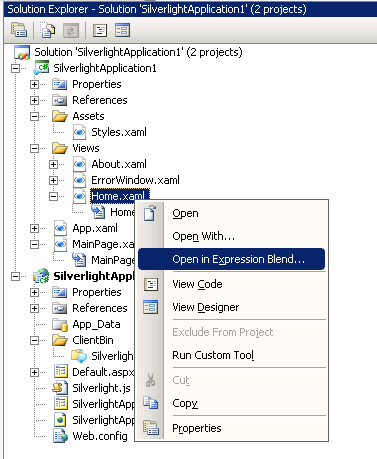Click the Home code-behind file icon

[x=98, y=212]
